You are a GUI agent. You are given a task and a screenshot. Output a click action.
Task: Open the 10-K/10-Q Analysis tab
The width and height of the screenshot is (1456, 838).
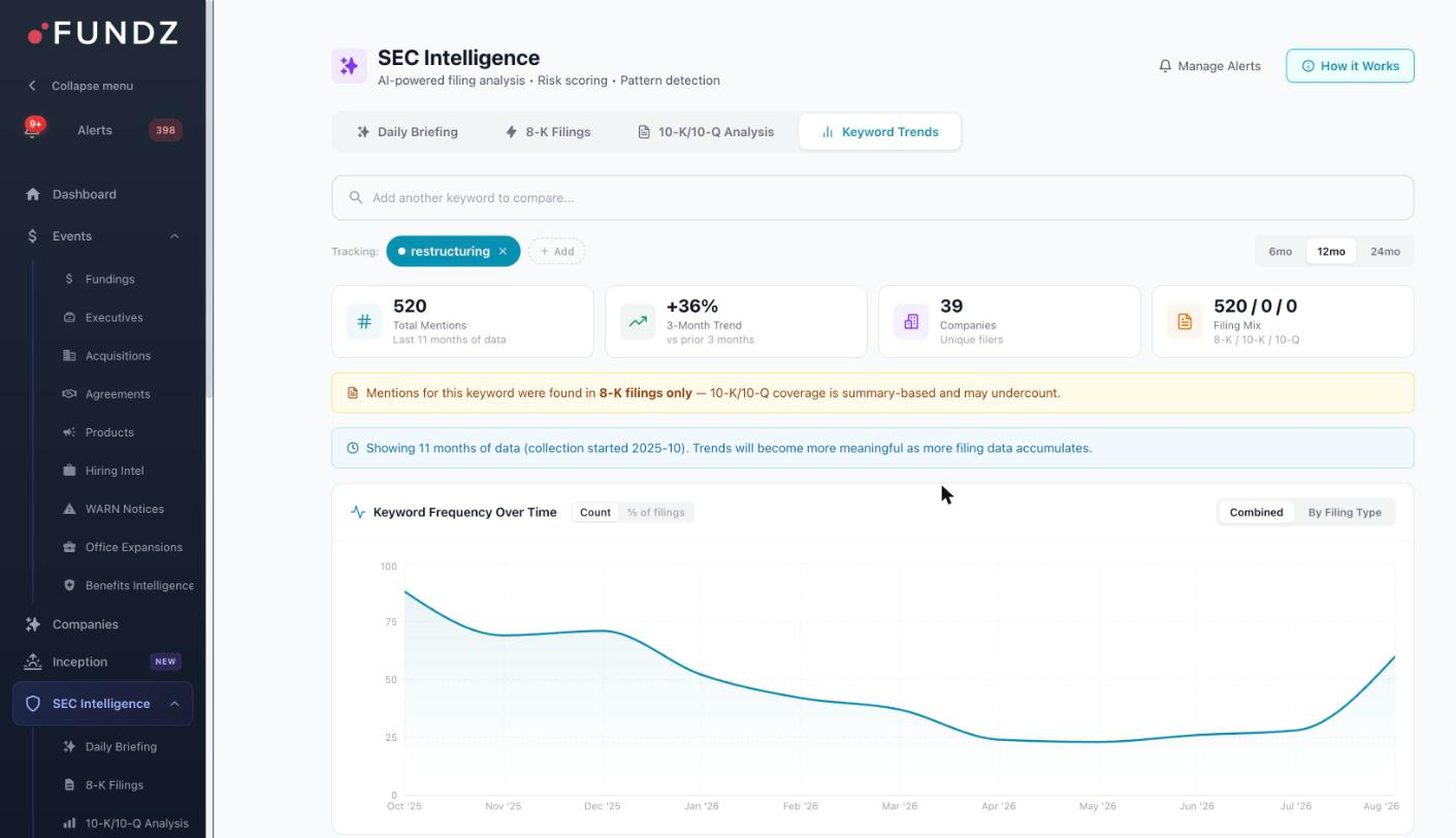tap(706, 132)
